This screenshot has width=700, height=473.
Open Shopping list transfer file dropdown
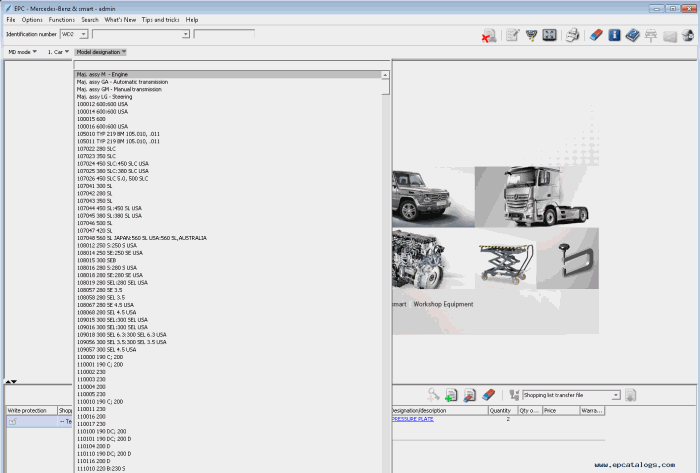tap(616, 395)
